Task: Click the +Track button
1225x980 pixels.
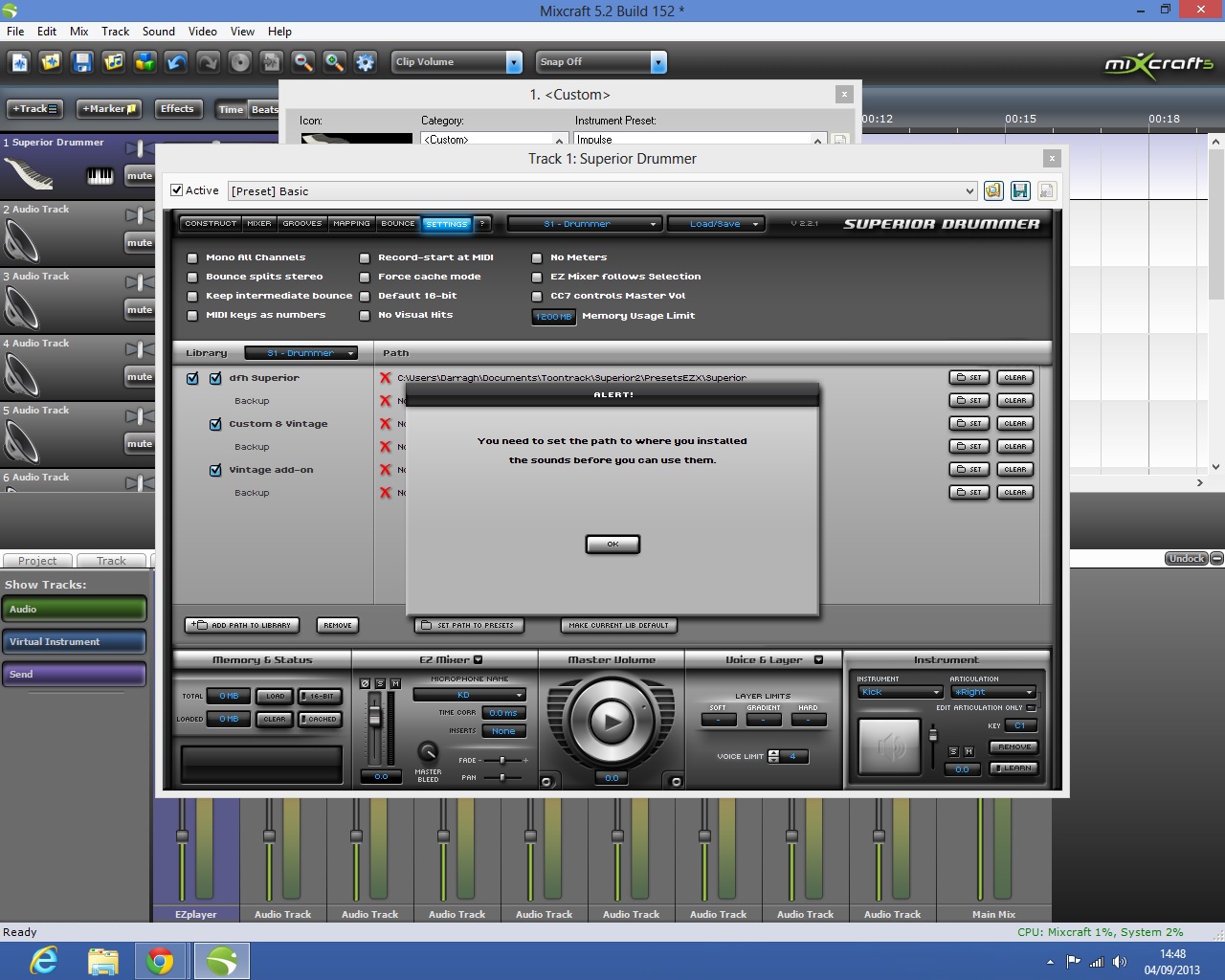Action: pos(35,109)
